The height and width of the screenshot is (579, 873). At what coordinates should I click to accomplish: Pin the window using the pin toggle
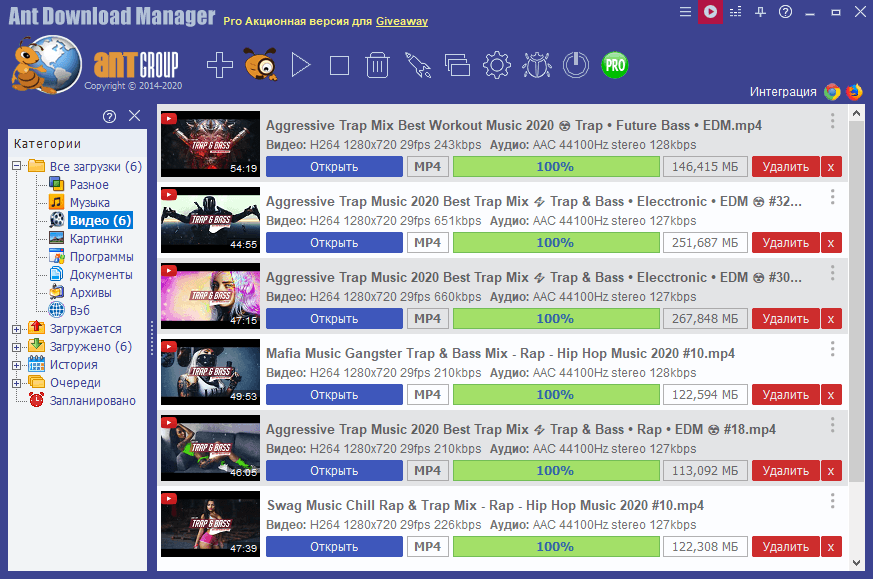coord(763,12)
